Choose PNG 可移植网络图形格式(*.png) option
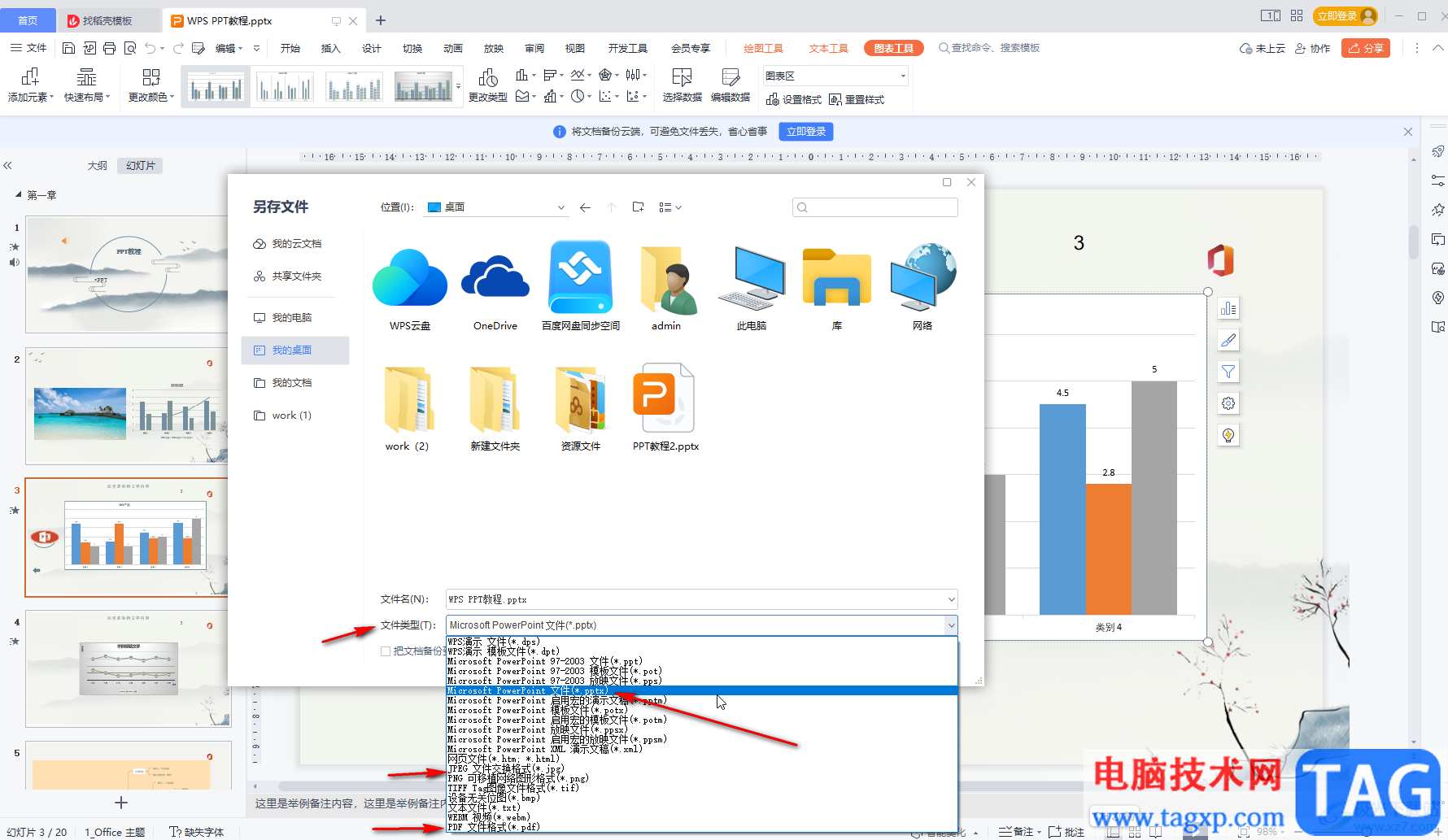The height and width of the screenshot is (840, 1448). point(701,778)
